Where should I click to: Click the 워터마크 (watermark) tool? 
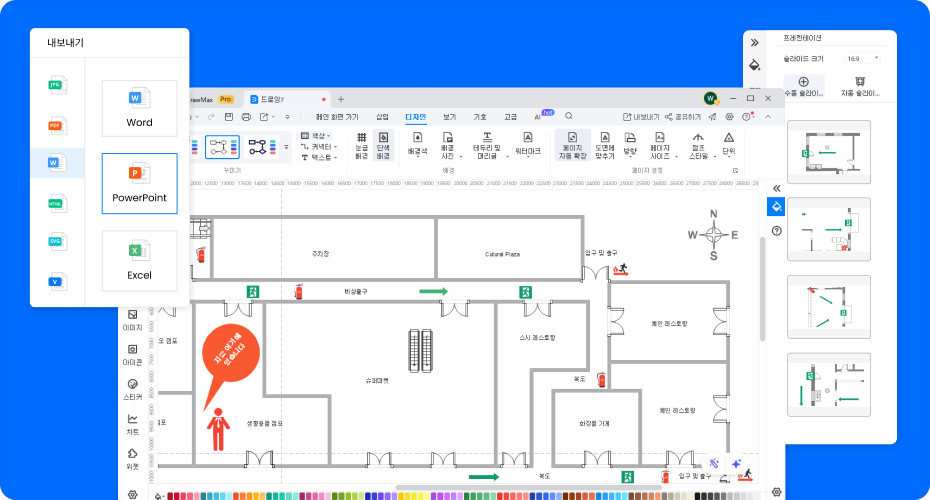pyautogui.click(x=527, y=144)
